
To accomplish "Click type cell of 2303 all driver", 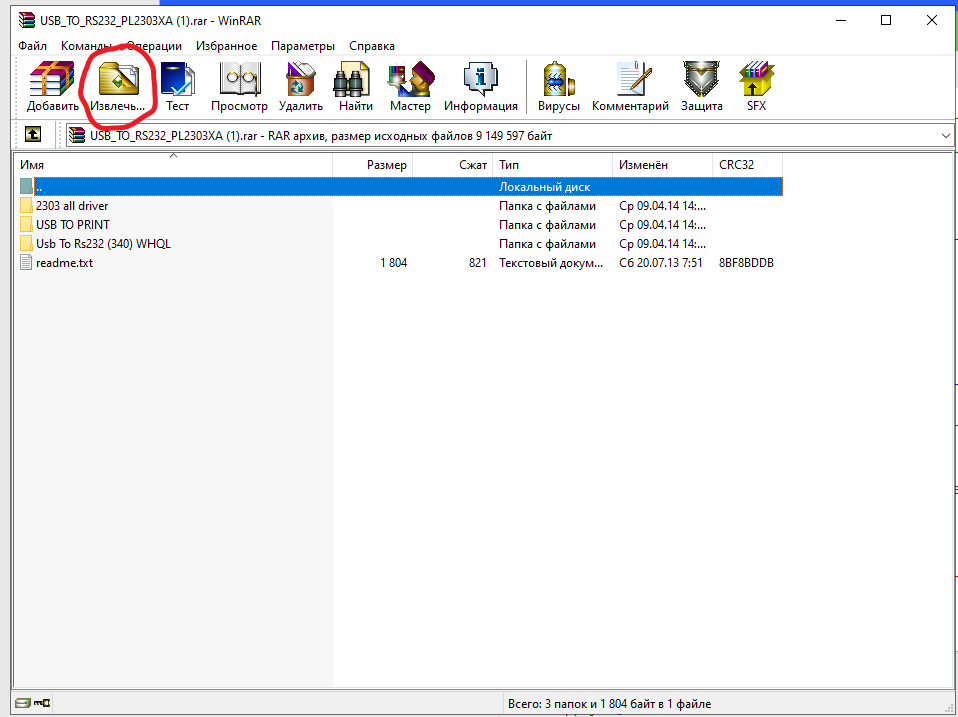I will tap(547, 206).
